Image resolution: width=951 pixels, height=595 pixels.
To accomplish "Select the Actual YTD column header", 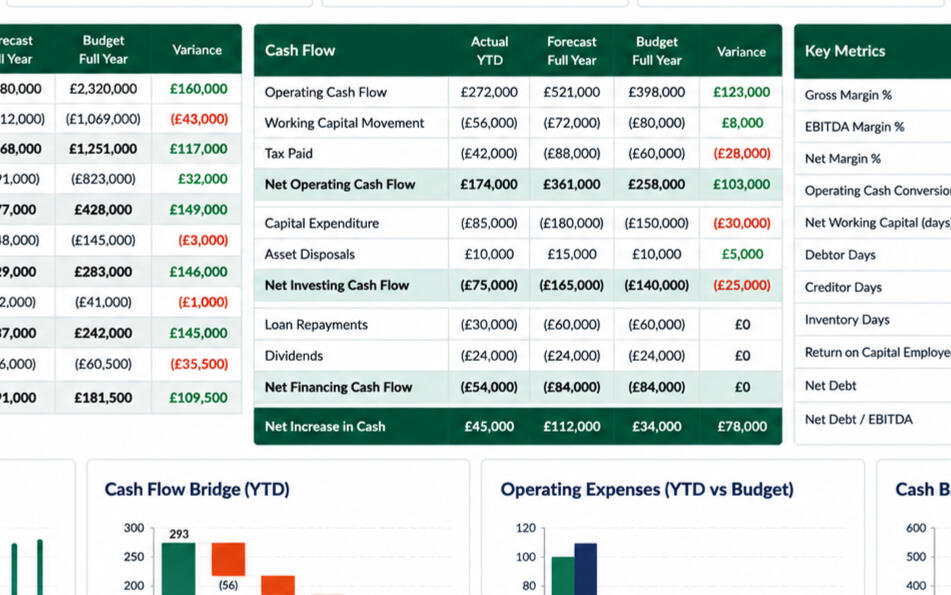I will [489, 51].
